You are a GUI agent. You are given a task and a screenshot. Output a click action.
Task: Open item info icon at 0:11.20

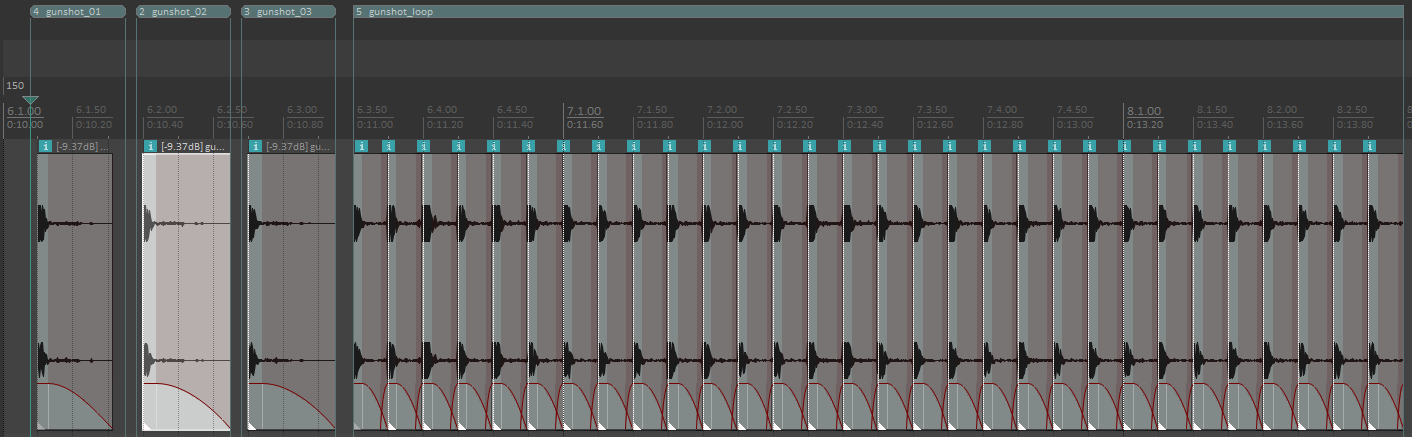[422, 146]
